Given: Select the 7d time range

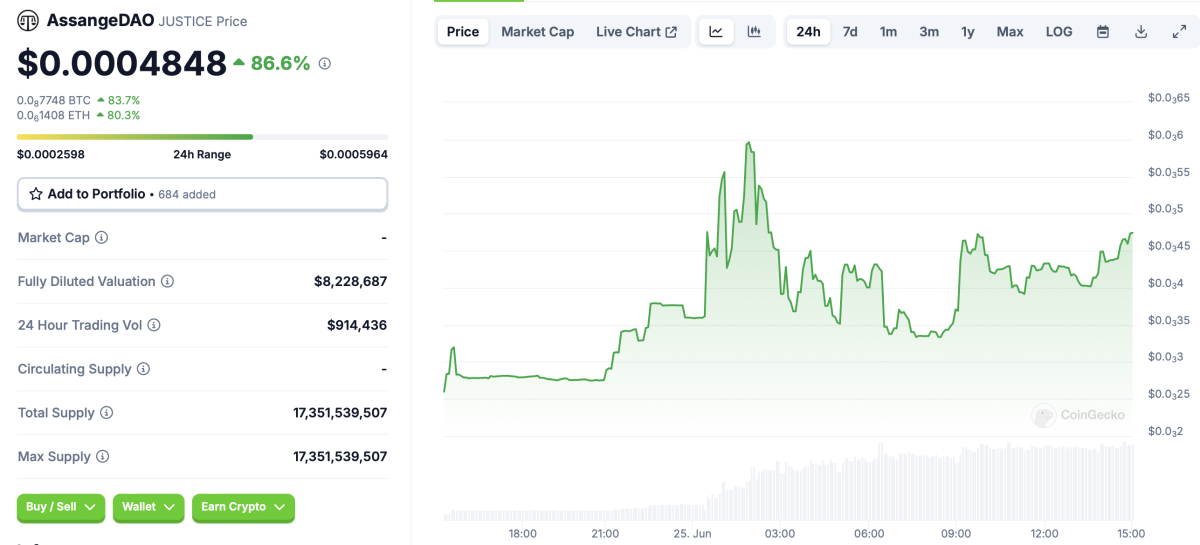Looking at the screenshot, I should 850,32.
